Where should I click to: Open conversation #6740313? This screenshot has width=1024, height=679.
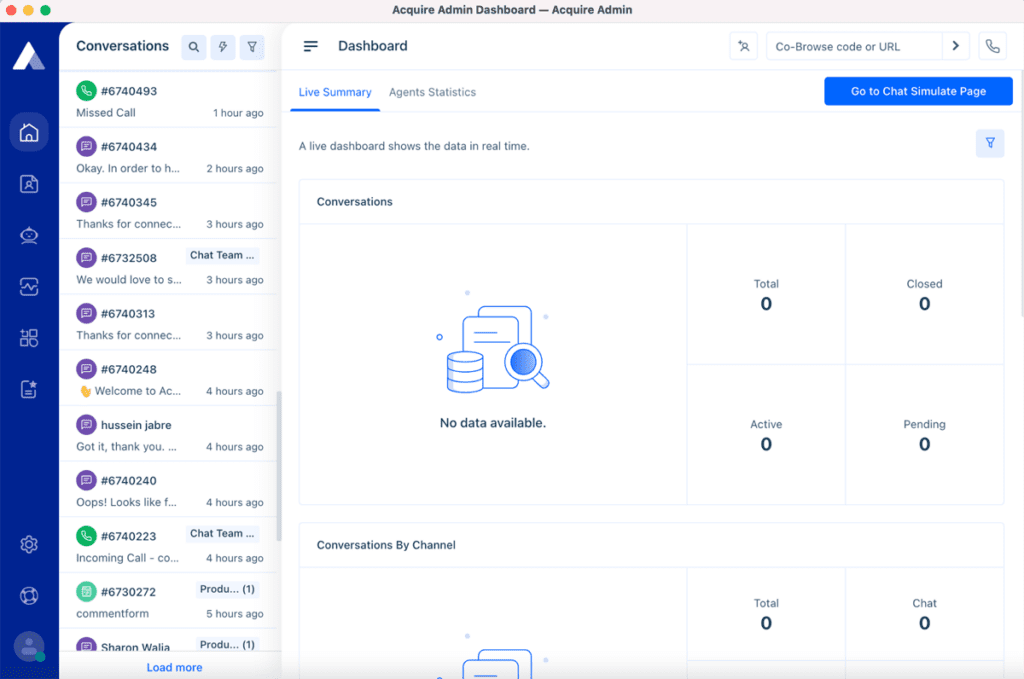click(170, 323)
